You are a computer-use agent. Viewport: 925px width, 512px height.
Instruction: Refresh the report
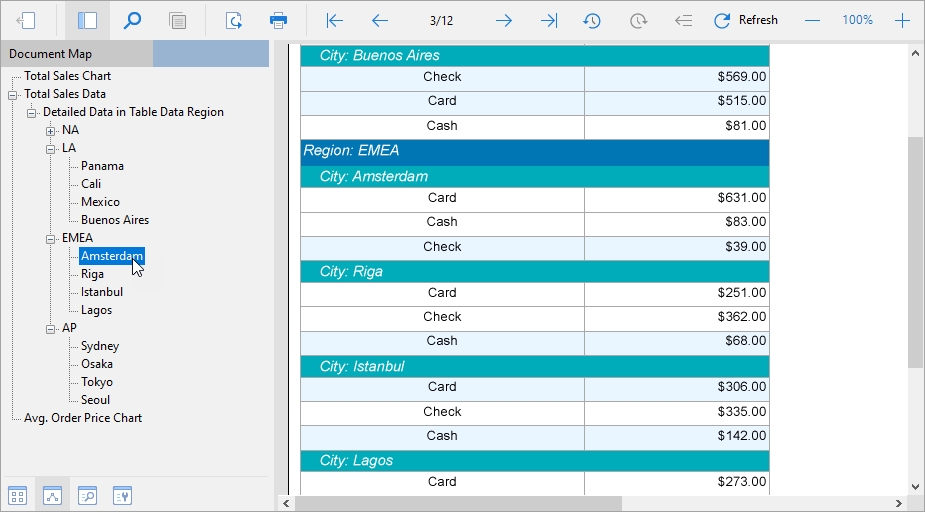coord(746,21)
